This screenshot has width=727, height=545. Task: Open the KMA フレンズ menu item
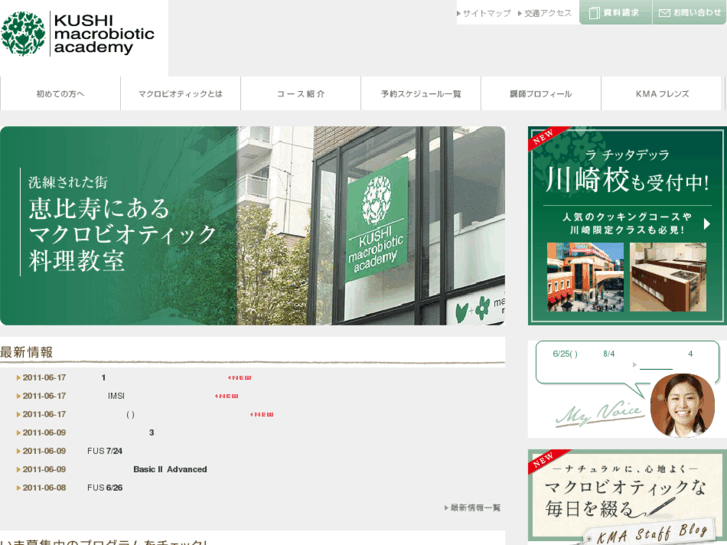click(662, 94)
